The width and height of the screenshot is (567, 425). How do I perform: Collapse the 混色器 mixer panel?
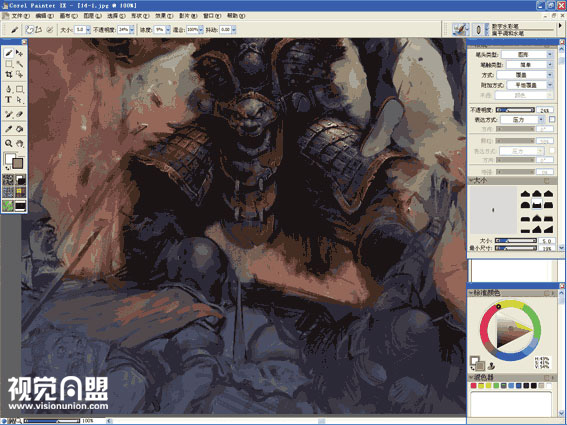[472, 377]
